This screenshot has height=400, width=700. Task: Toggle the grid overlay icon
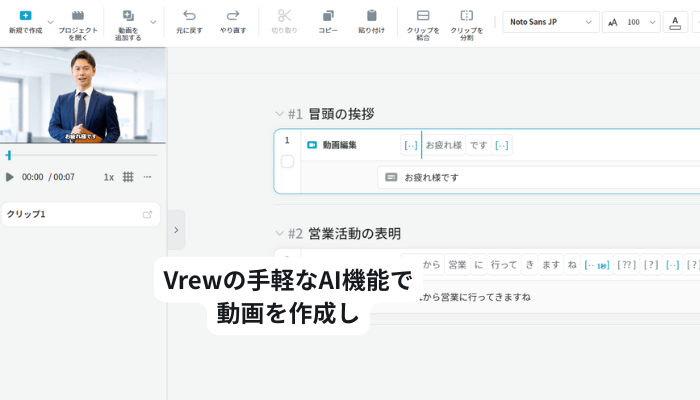pos(128,177)
